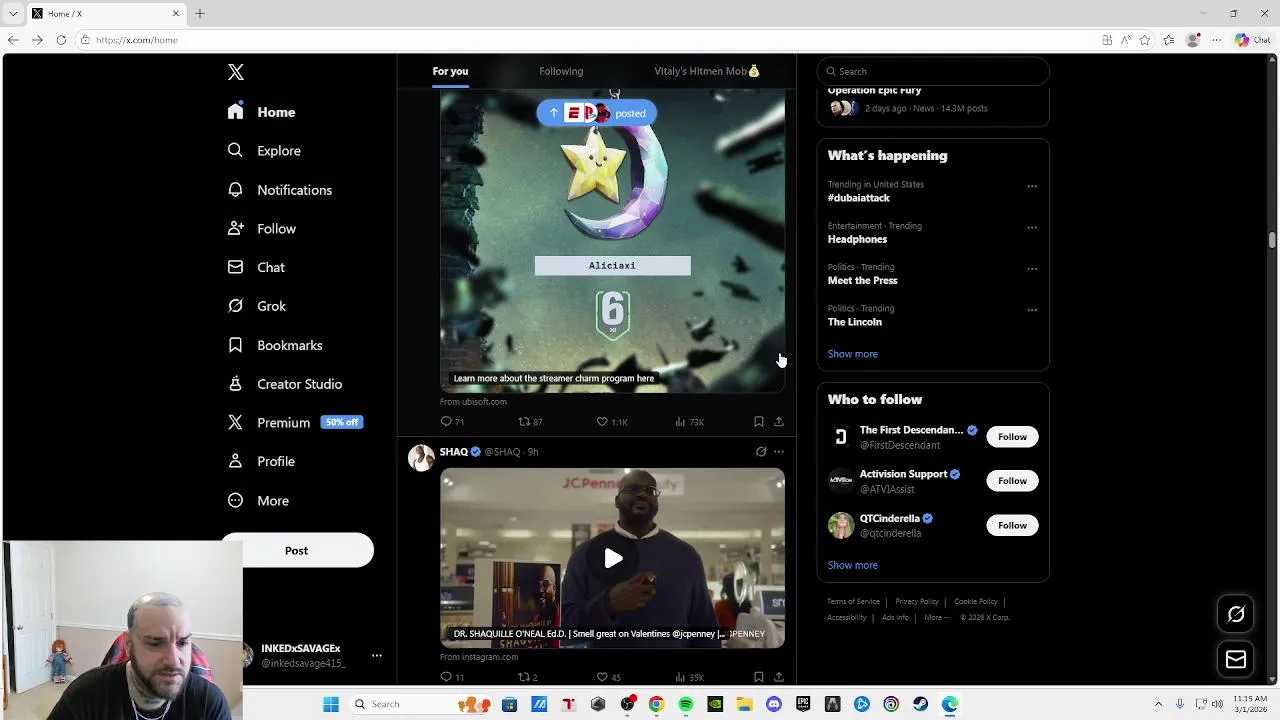Screen dimensions: 1280x720
Task: Expand the footer More options
Action: click(x=936, y=617)
